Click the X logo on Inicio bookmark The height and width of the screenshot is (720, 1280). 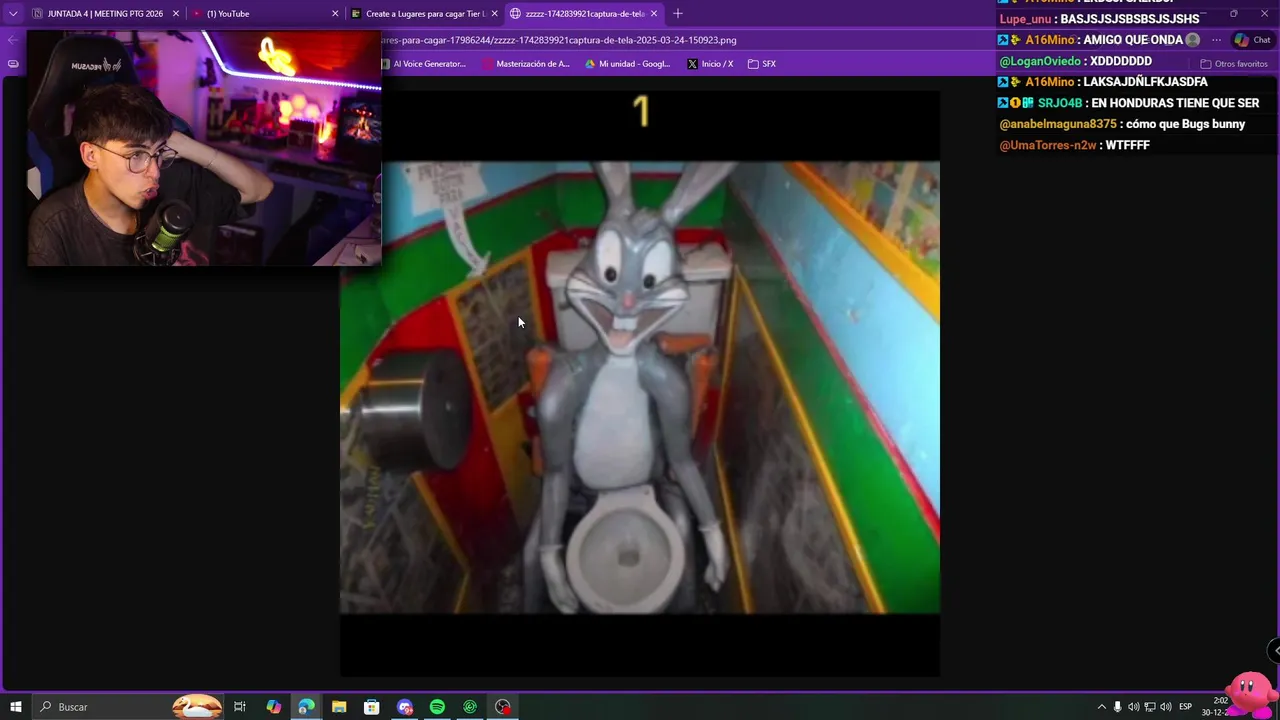692,64
